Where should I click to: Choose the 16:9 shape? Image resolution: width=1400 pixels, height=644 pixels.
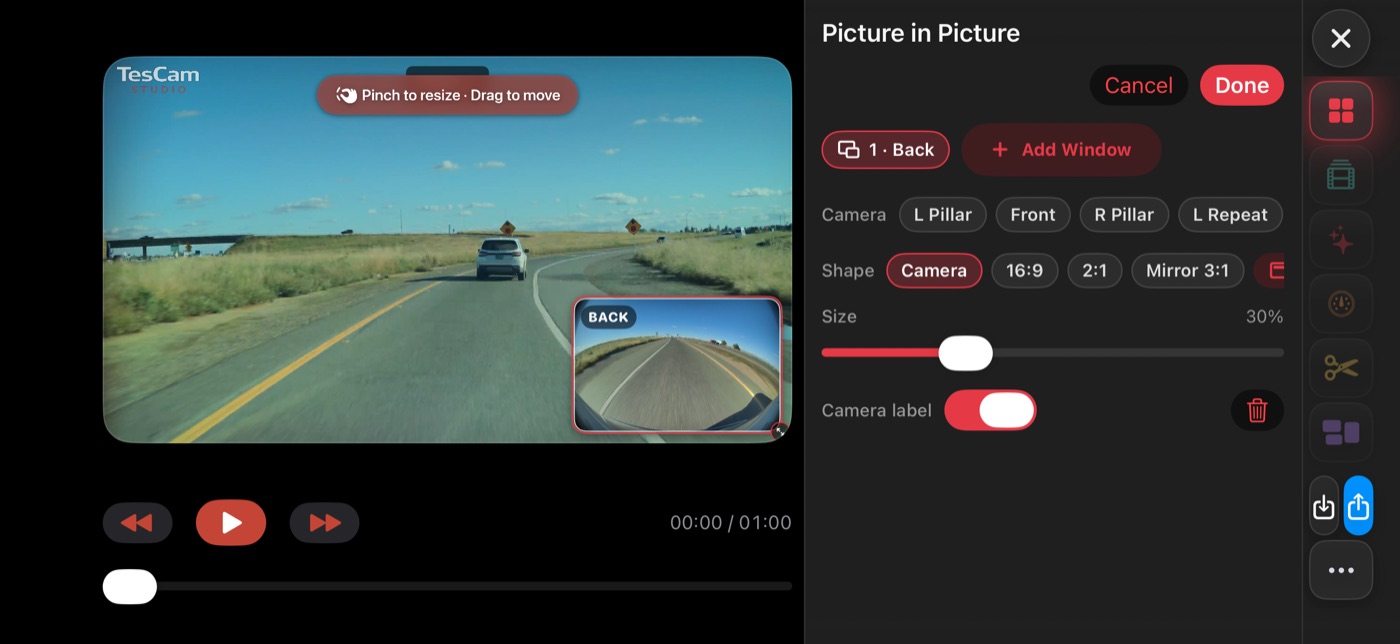click(x=1025, y=270)
